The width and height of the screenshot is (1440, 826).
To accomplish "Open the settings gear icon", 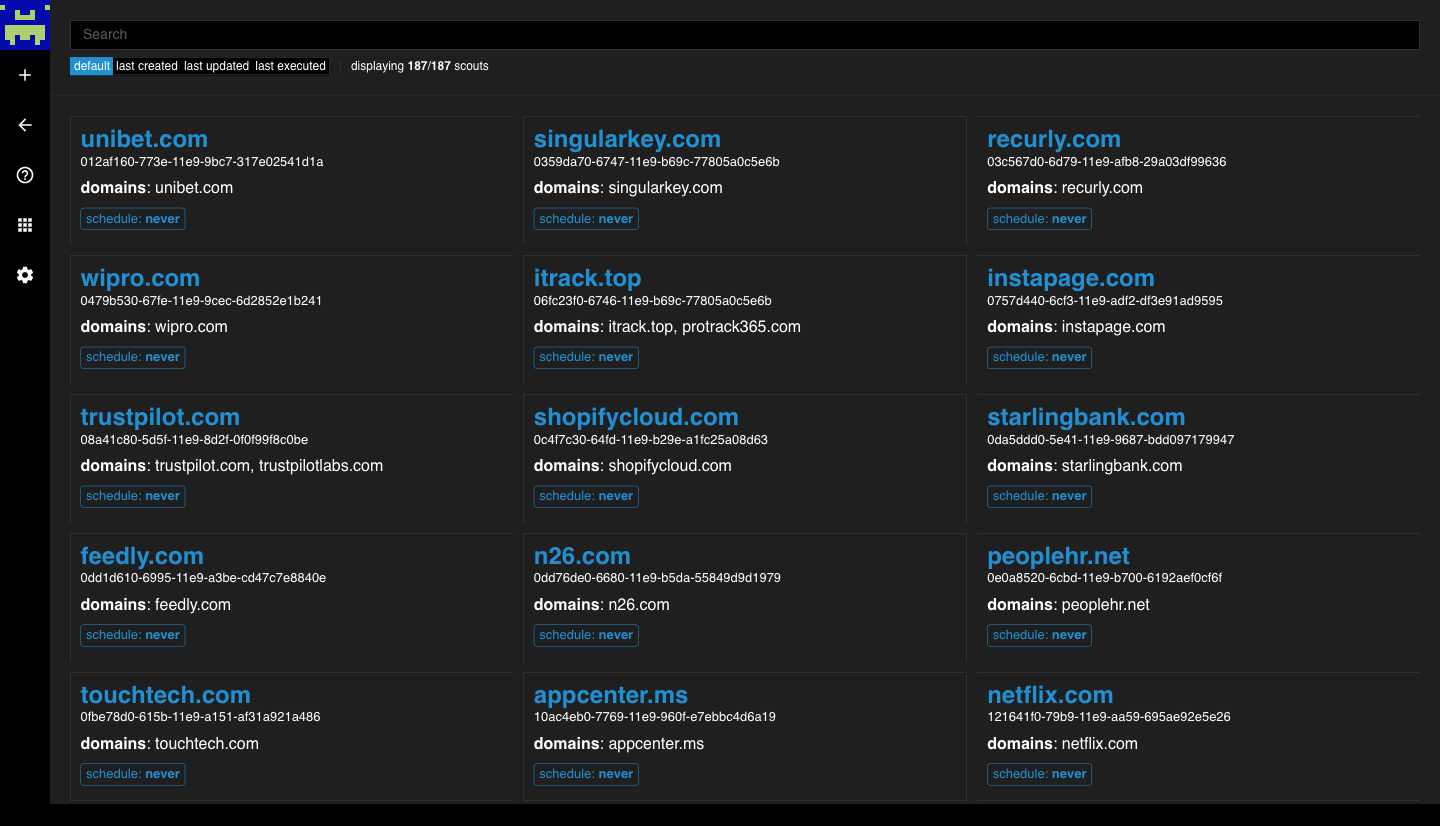I will (25, 275).
